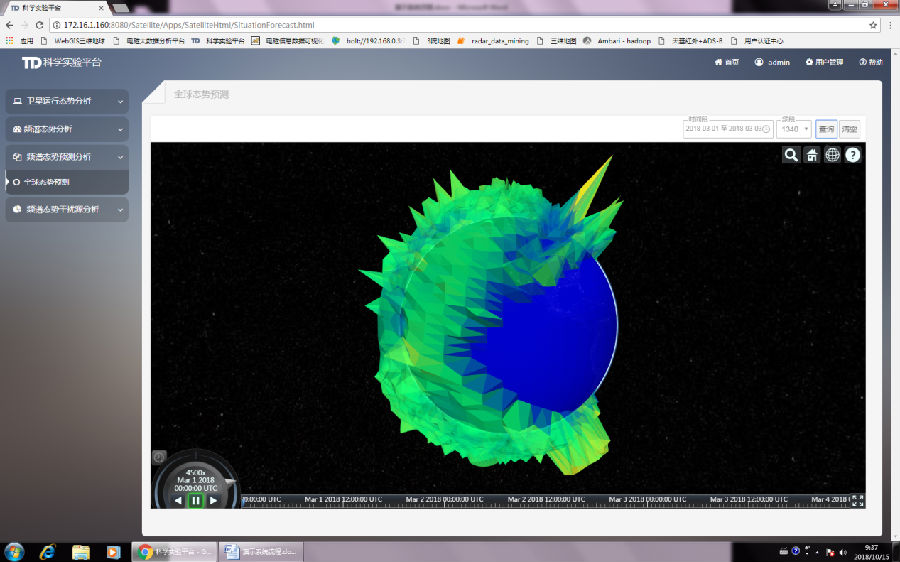Viewport: 900px width, 562px height.
Task: Open the Cesium geocoder search icon
Action: pyautogui.click(x=791, y=155)
